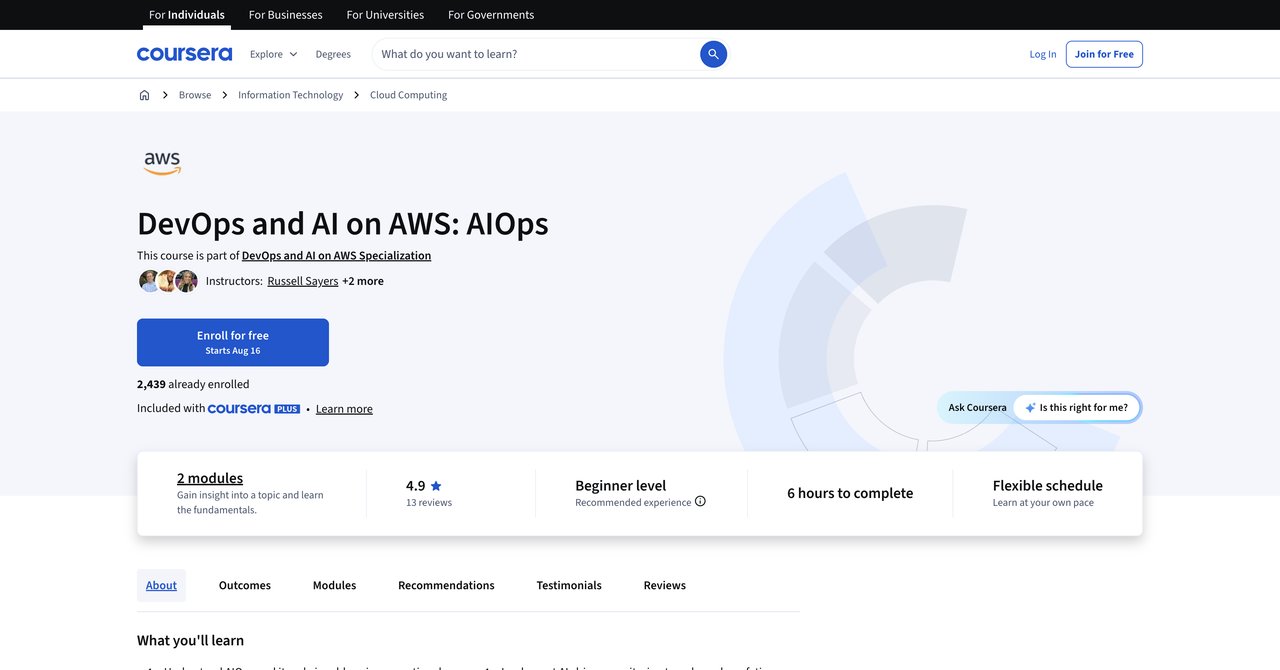Viewport: 1280px width, 670px height.
Task: Click the rating star icon
Action: click(x=436, y=486)
